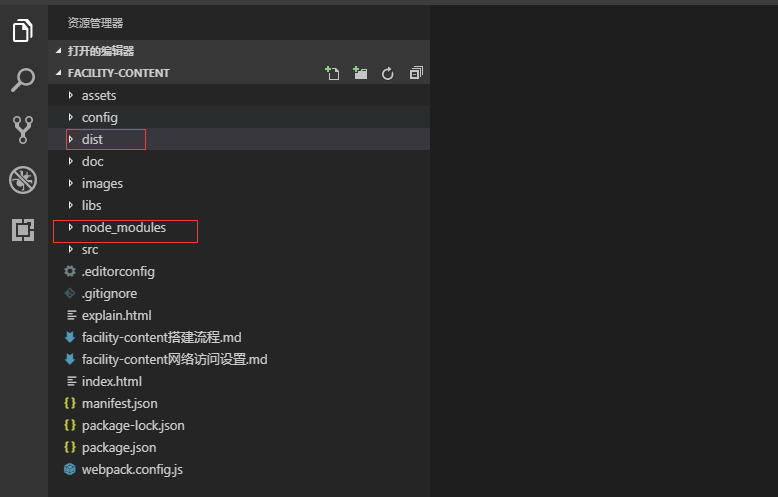Select the libs folder name

(x=91, y=205)
